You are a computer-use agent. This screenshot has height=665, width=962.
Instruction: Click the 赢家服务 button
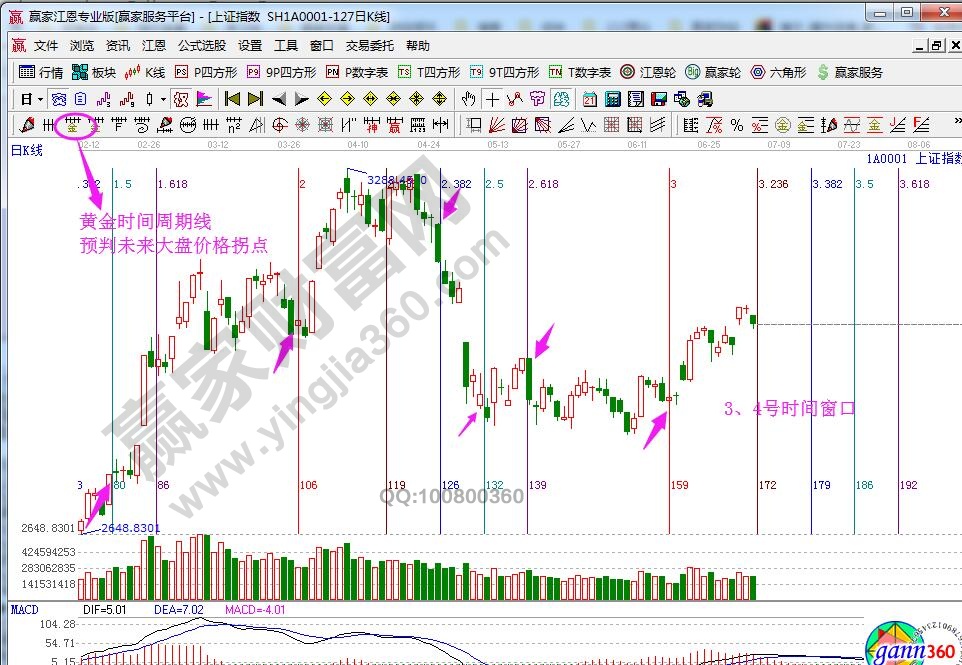coord(850,72)
